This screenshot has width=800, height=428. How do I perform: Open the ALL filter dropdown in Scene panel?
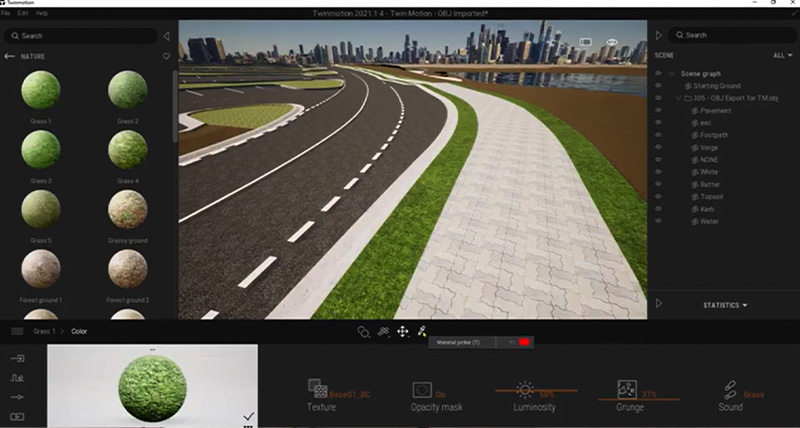point(783,56)
